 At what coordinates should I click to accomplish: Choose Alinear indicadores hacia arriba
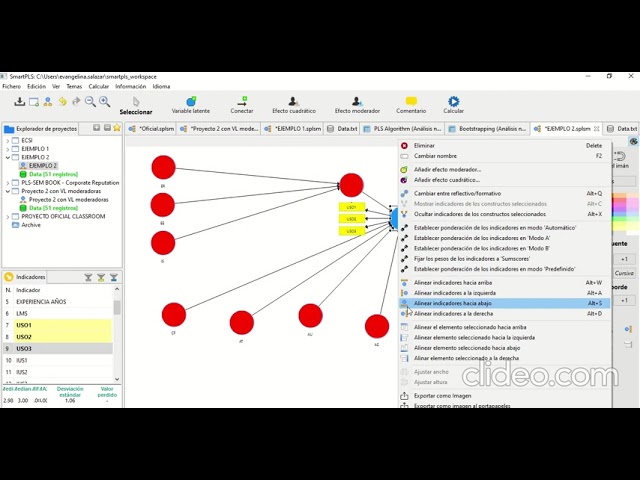tap(504, 282)
